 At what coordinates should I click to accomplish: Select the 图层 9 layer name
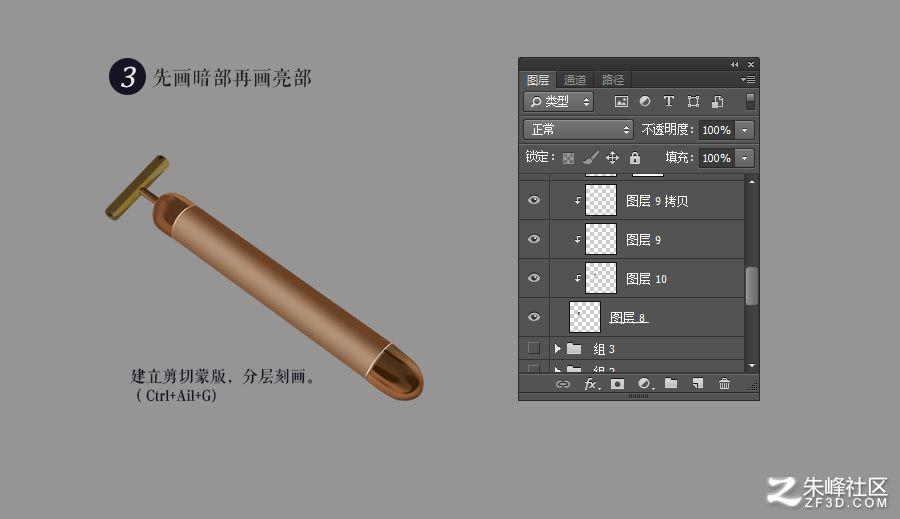tap(643, 240)
